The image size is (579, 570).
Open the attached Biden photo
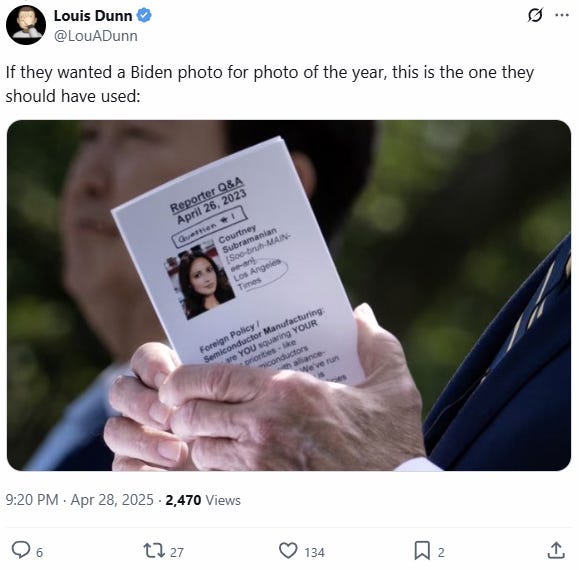click(x=289, y=295)
